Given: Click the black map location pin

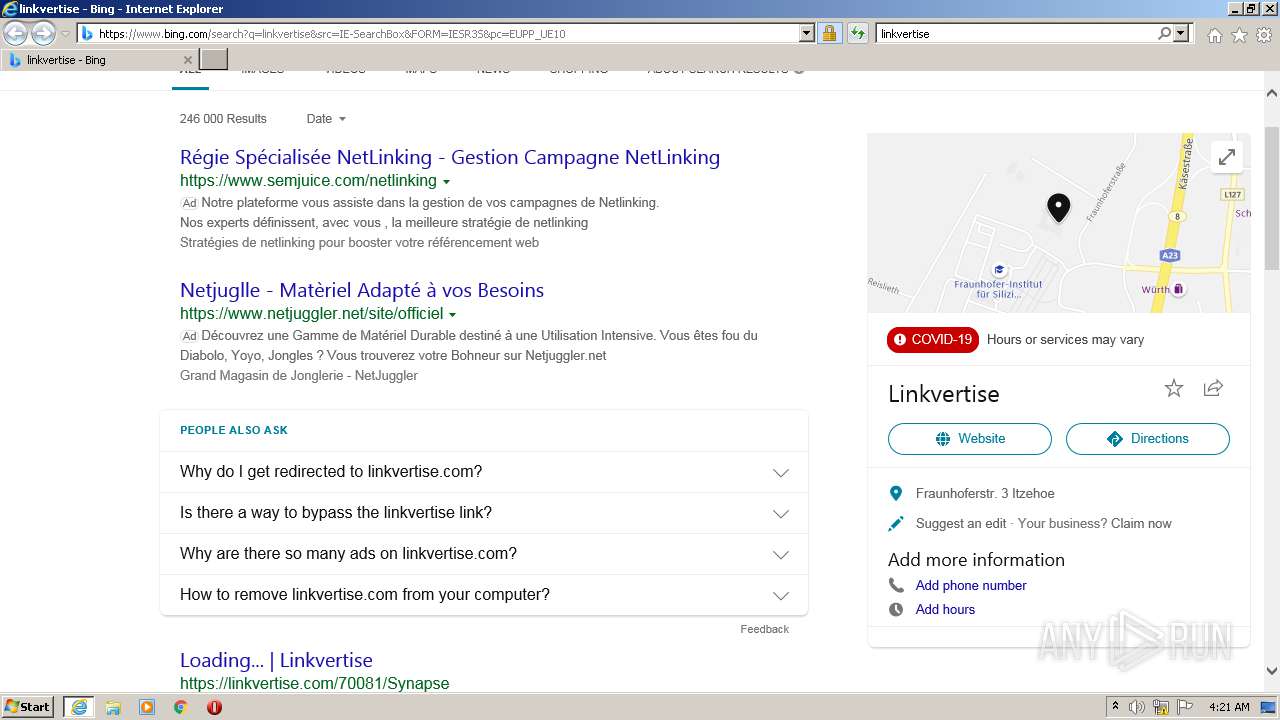Looking at the screenshot, I should pos(1058,207).
